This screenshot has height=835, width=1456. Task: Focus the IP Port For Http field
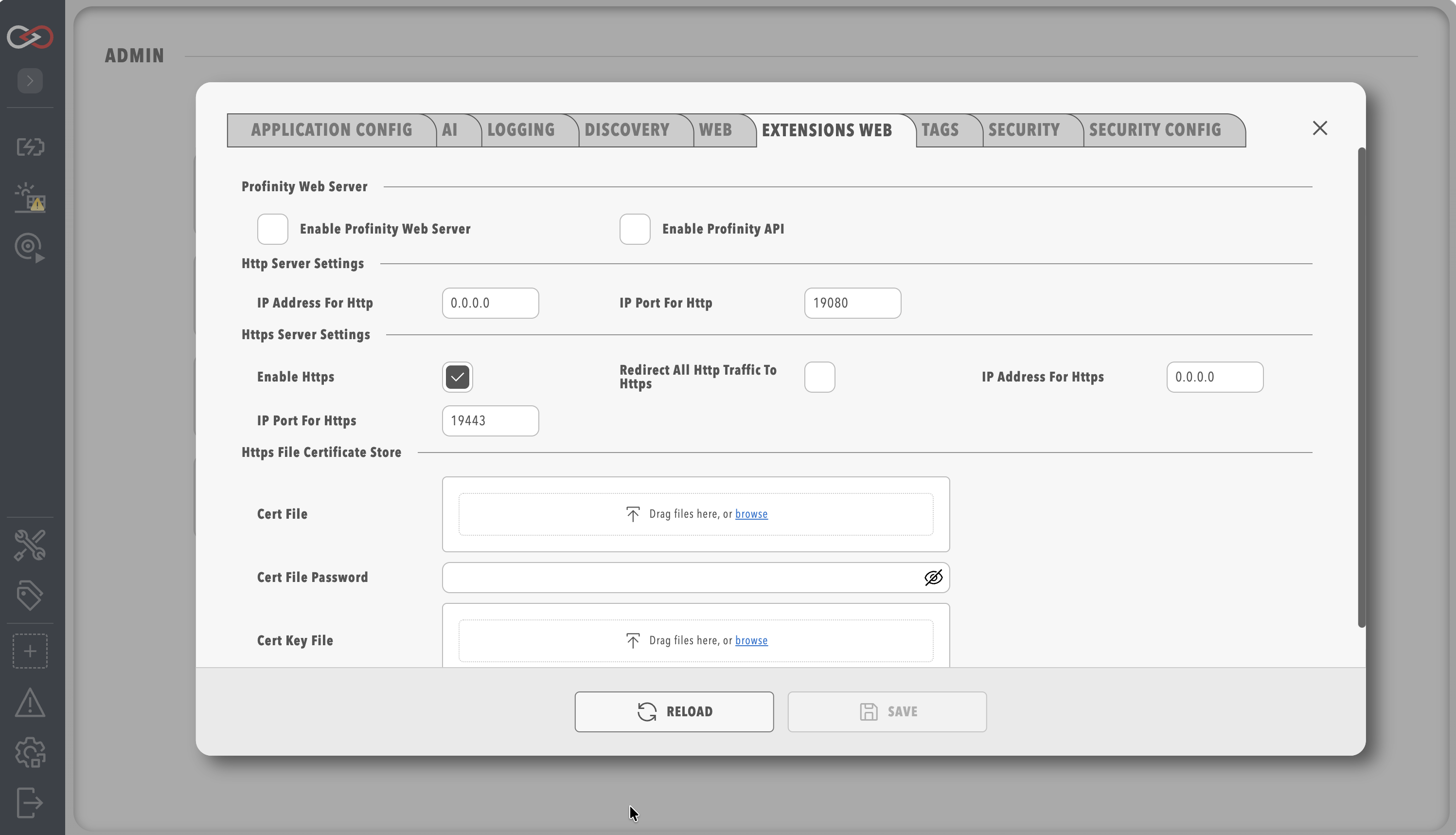click(x=852, y=303)
